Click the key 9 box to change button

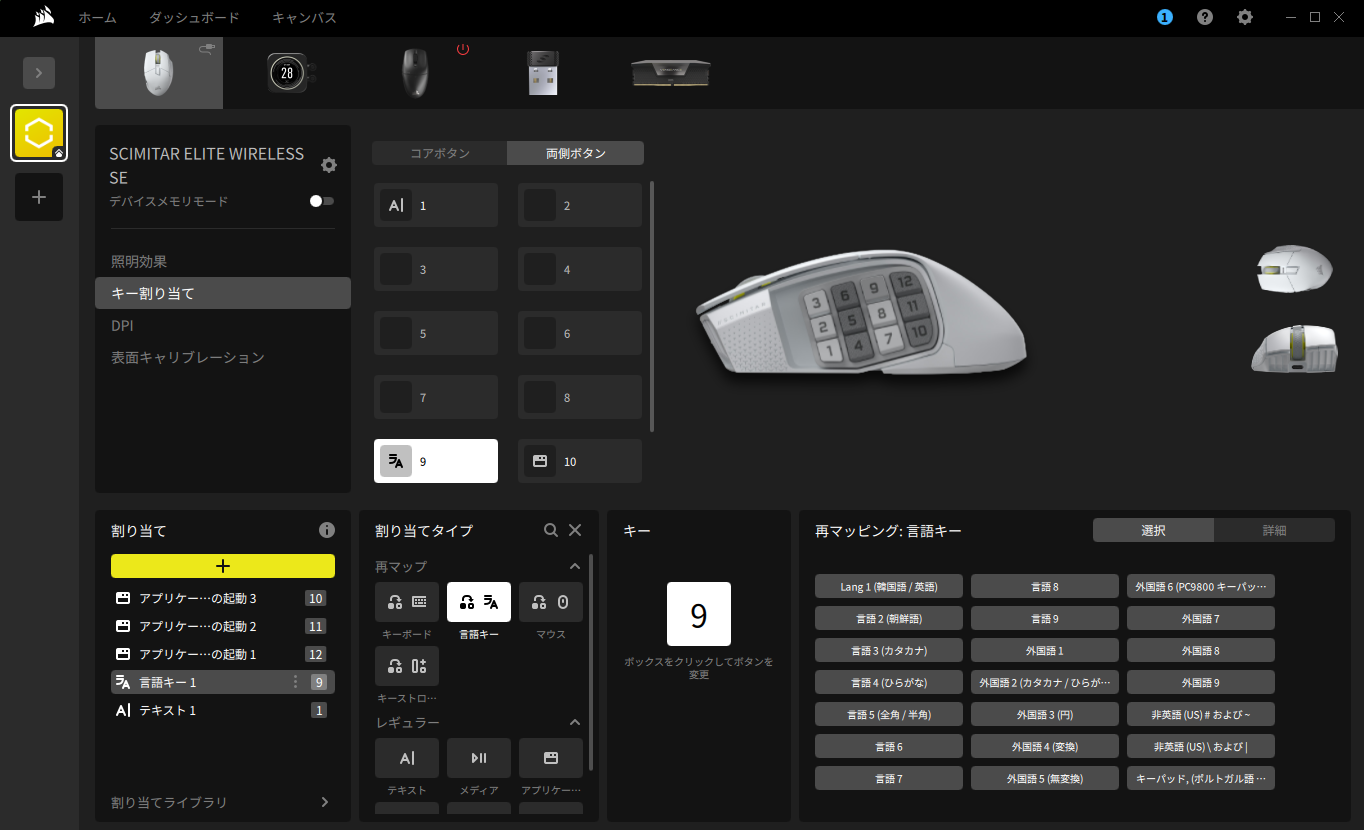[699, 614]
